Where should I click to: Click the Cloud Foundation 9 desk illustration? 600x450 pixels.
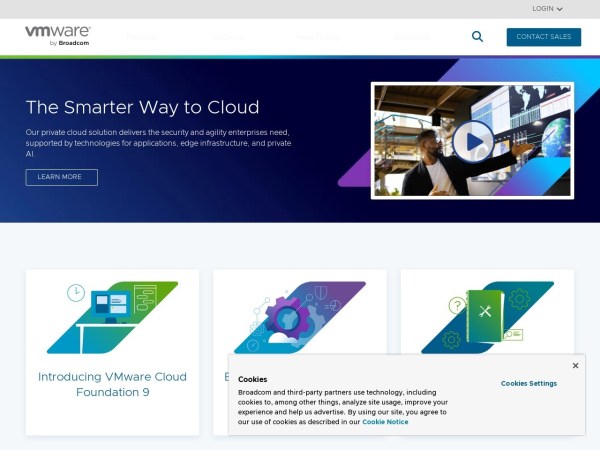112,317
